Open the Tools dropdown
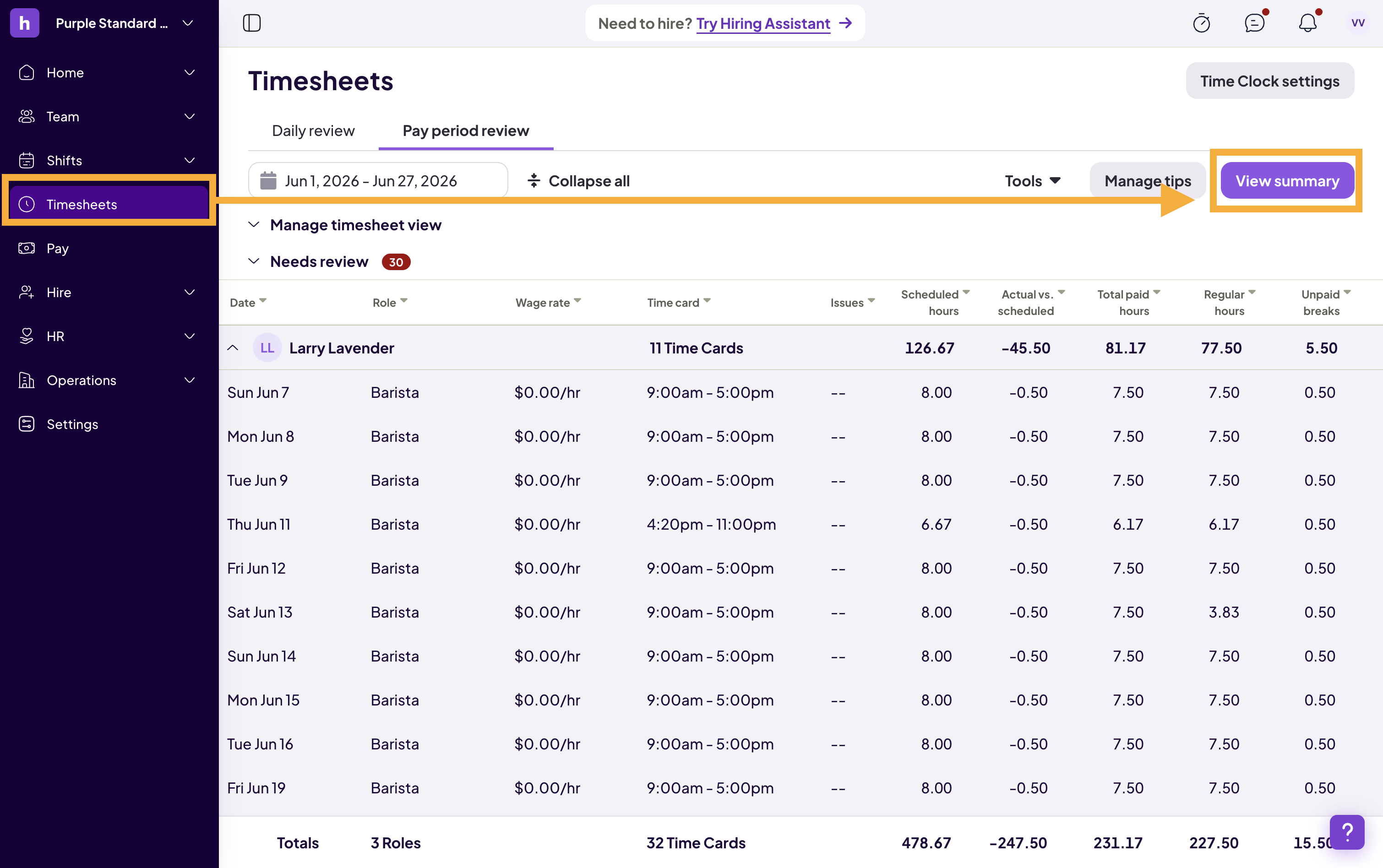Image resolution: width=1383 pixels, height=868 pixels. tap(1032, 181)
